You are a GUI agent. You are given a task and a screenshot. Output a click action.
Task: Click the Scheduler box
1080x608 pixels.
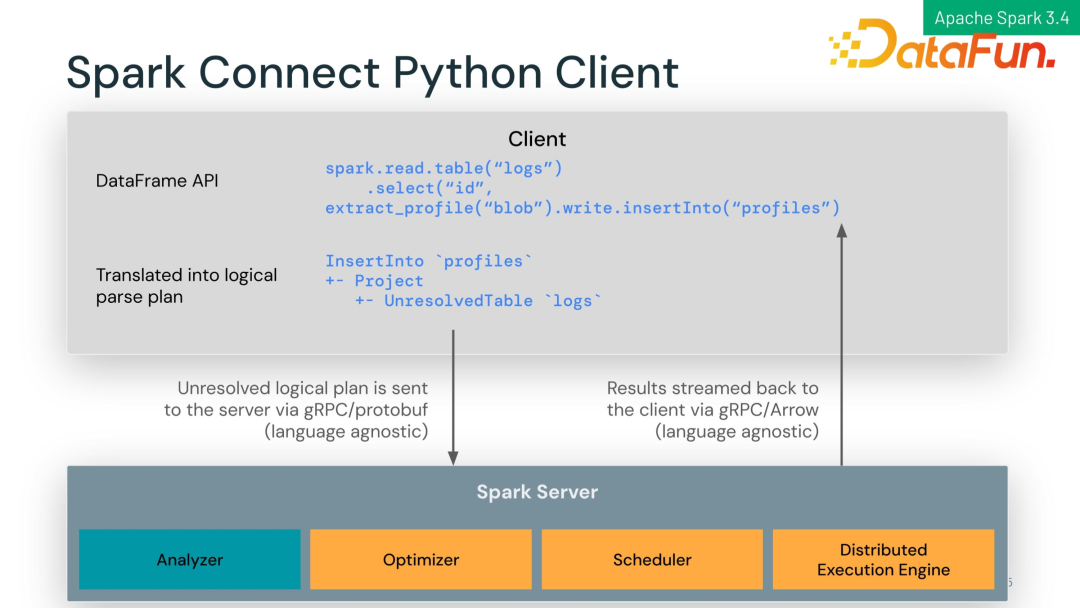pos(652,559)
